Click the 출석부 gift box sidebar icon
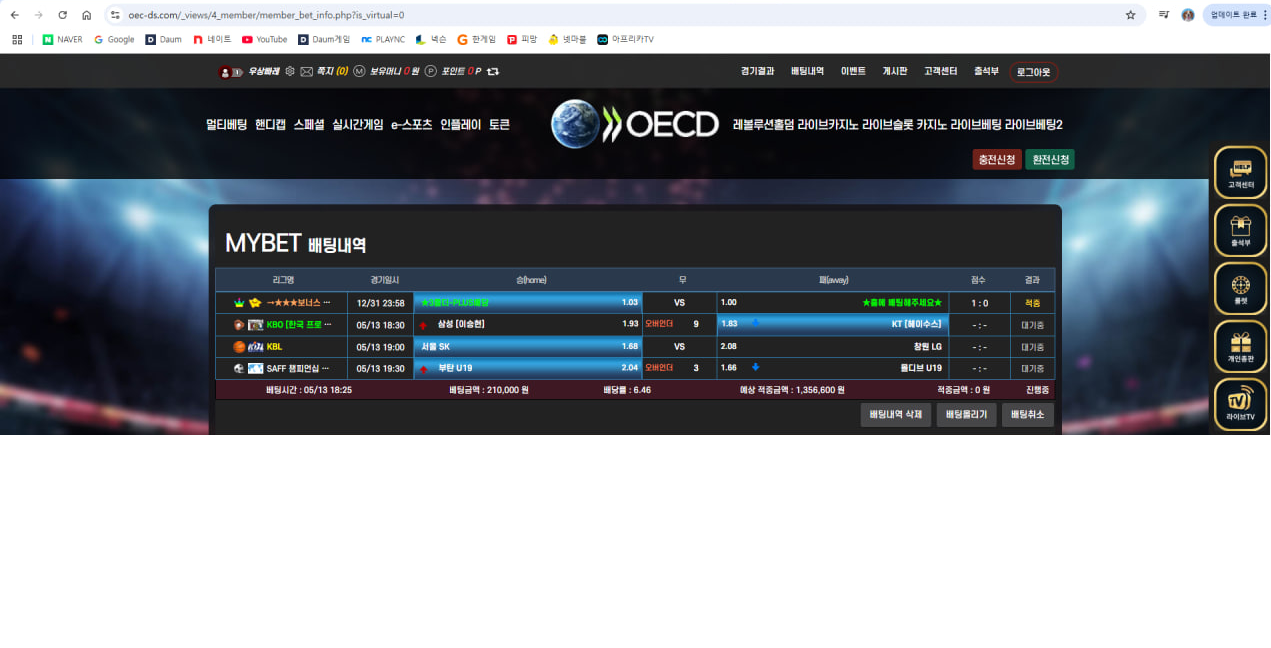The image size is (1271, 648). [1240, 231]
